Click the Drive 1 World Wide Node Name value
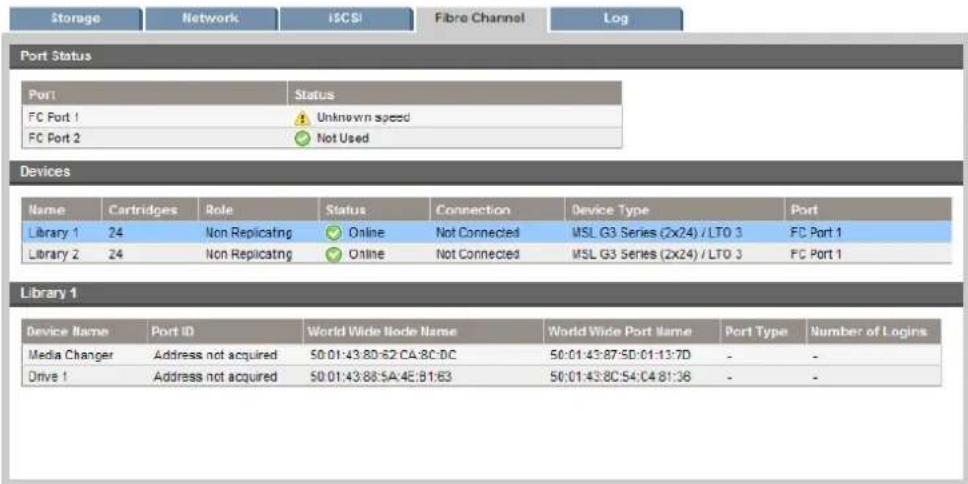The width and height of the screenshot is (968, 484). pyautogui.click(x=382, y=376)
